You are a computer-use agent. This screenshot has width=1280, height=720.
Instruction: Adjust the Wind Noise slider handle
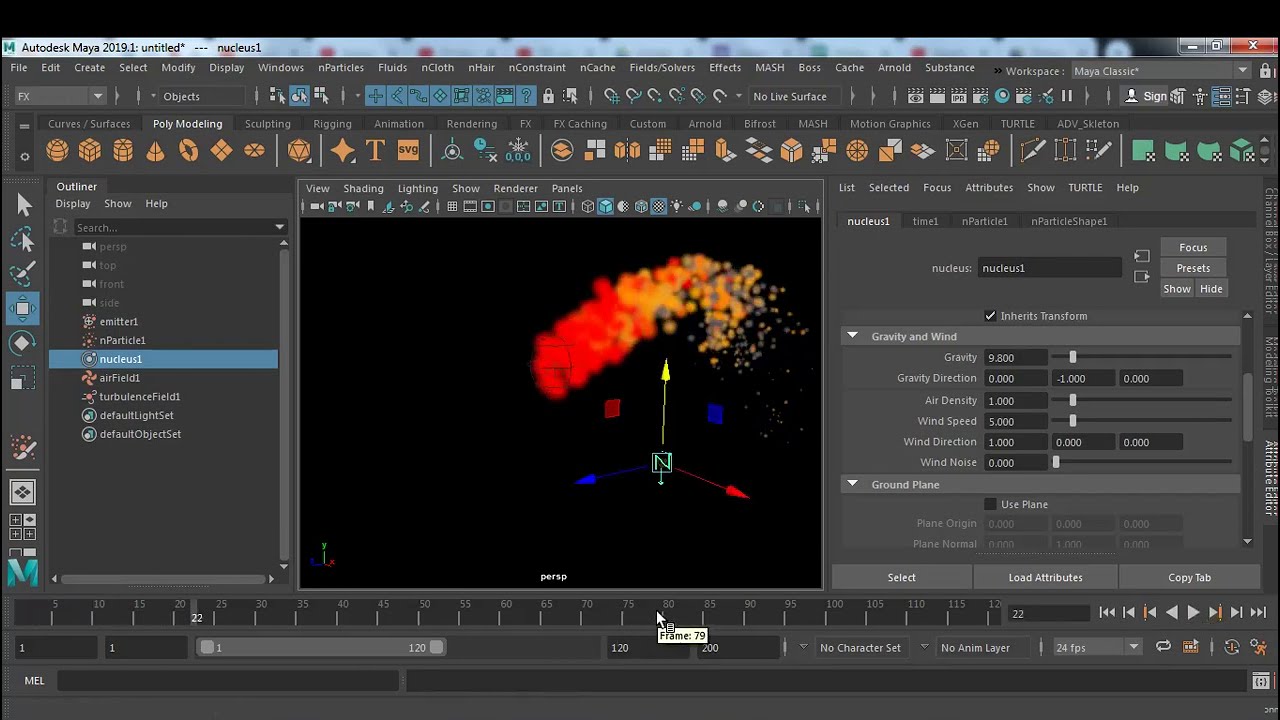click(x=1056, y=462)
